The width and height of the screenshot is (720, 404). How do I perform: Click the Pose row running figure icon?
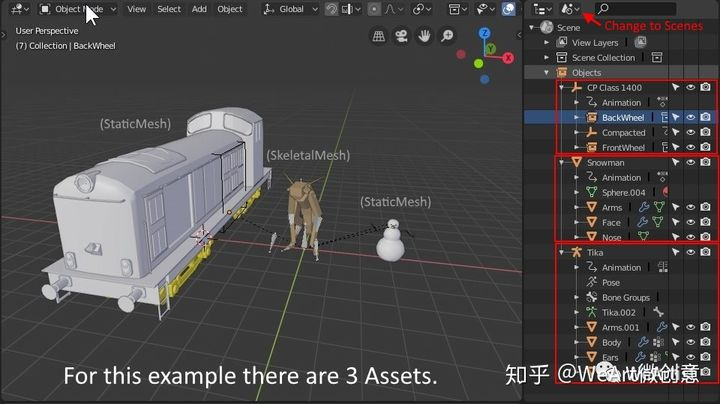coord(591,282)
